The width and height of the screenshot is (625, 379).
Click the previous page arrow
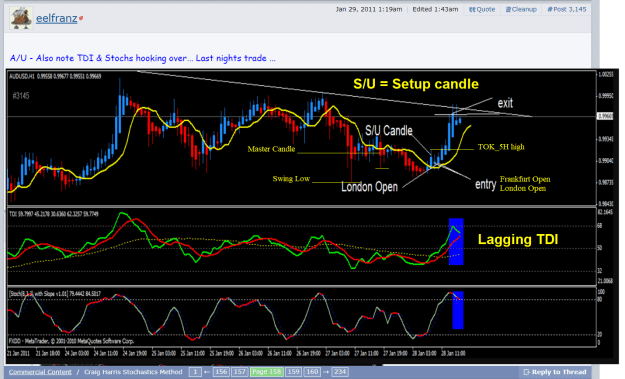tap(207, 372)
